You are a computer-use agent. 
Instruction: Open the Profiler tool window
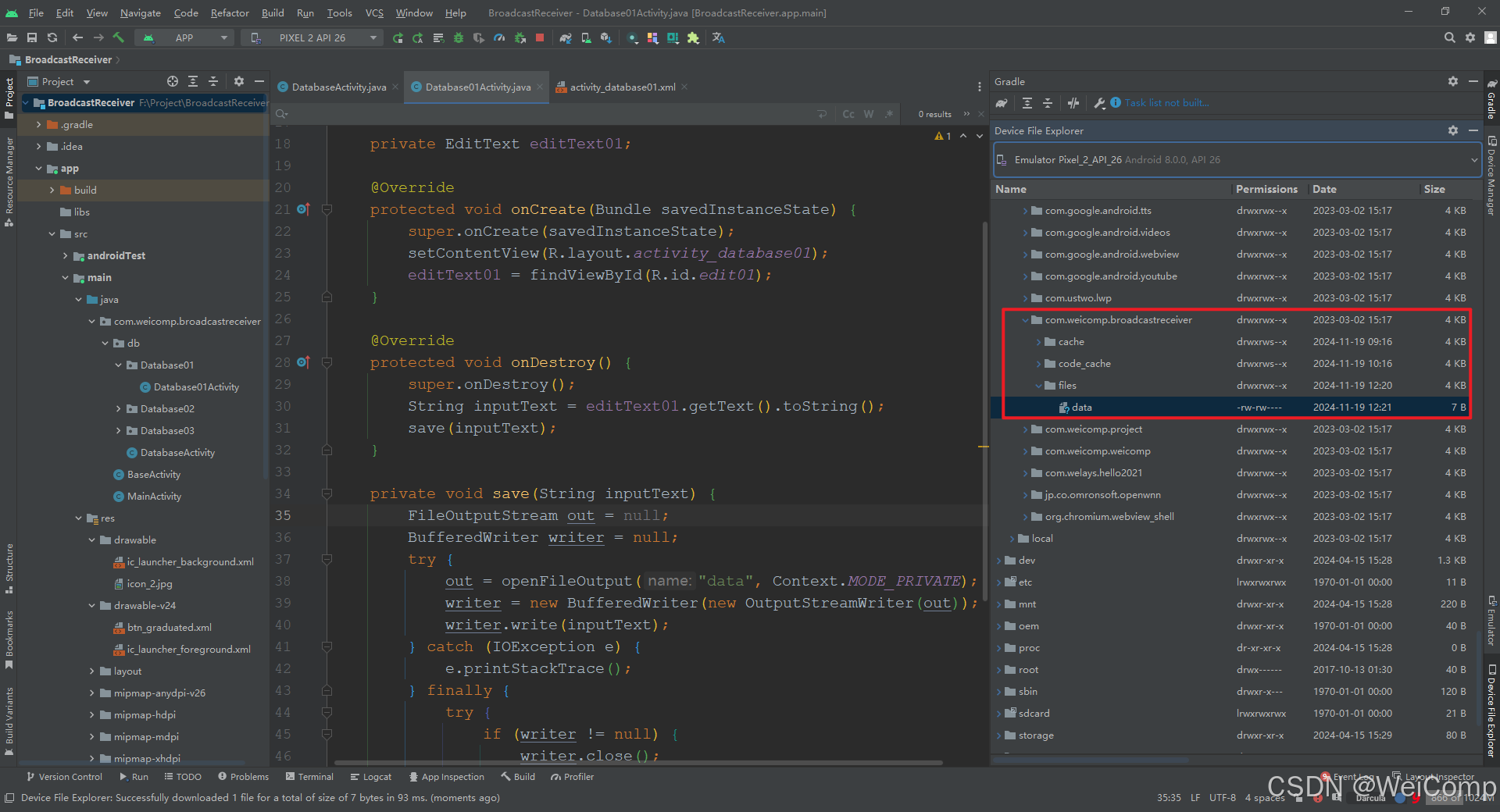(572, 777)
